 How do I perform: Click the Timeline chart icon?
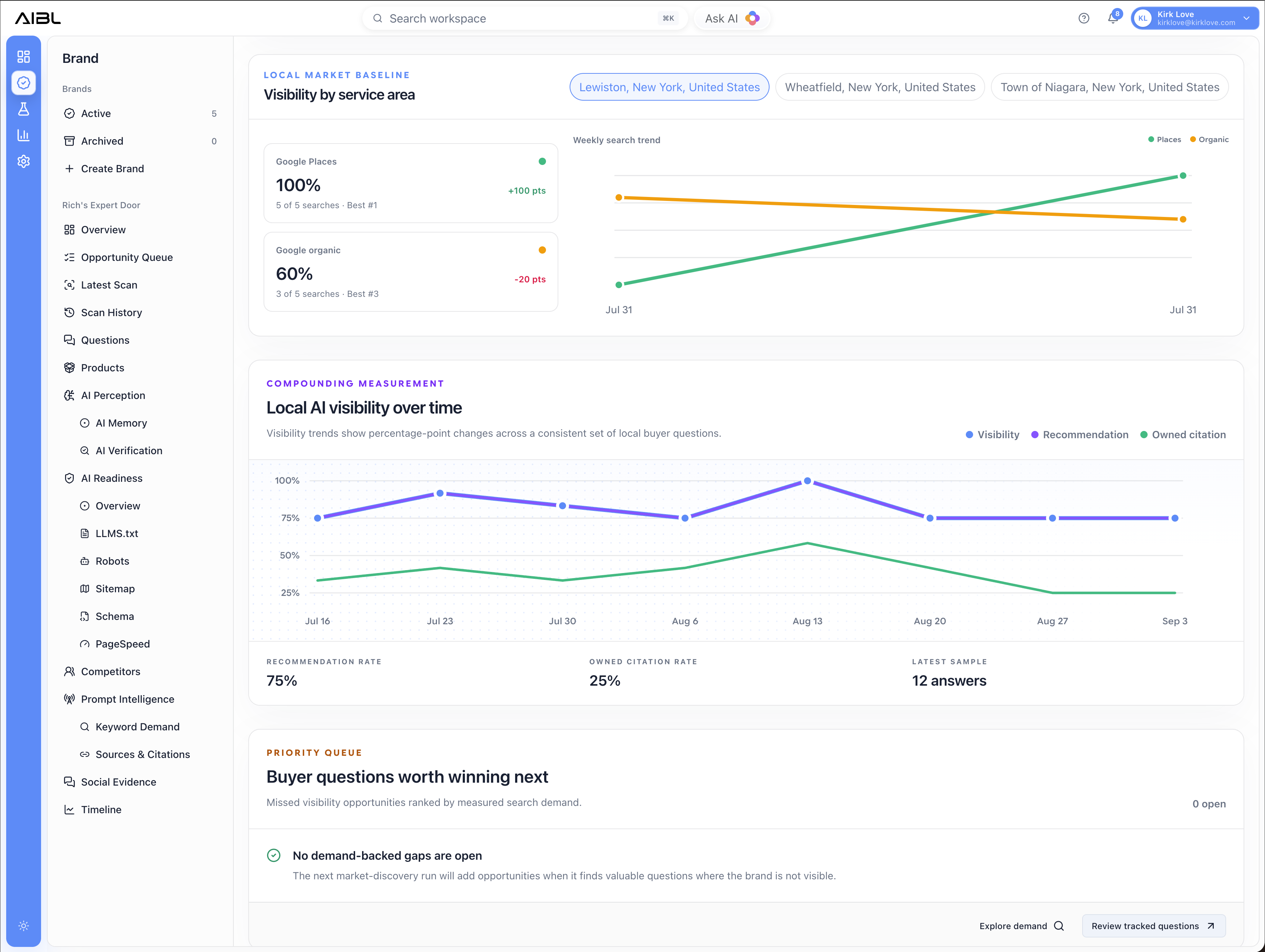click(69, 810)
